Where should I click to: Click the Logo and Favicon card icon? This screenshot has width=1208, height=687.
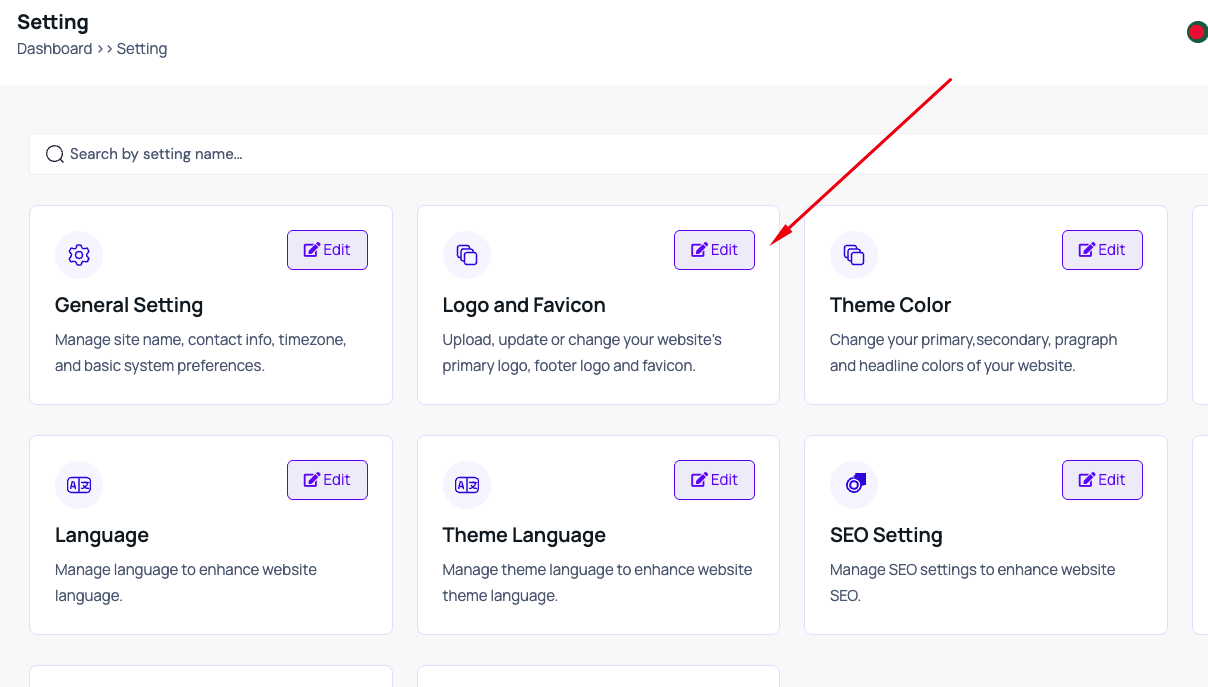467,255
